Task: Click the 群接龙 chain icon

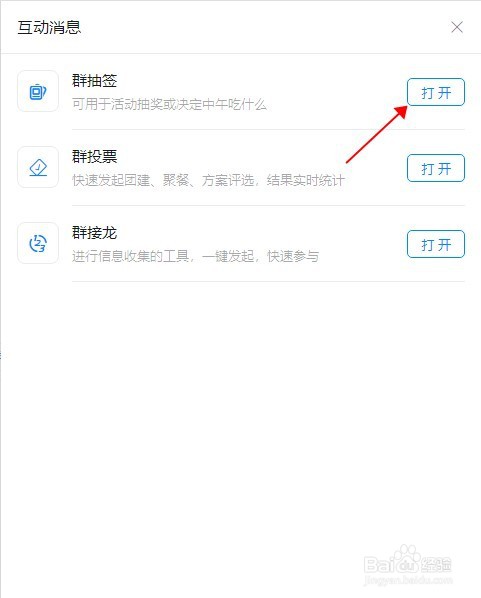Action: [38, 243]
